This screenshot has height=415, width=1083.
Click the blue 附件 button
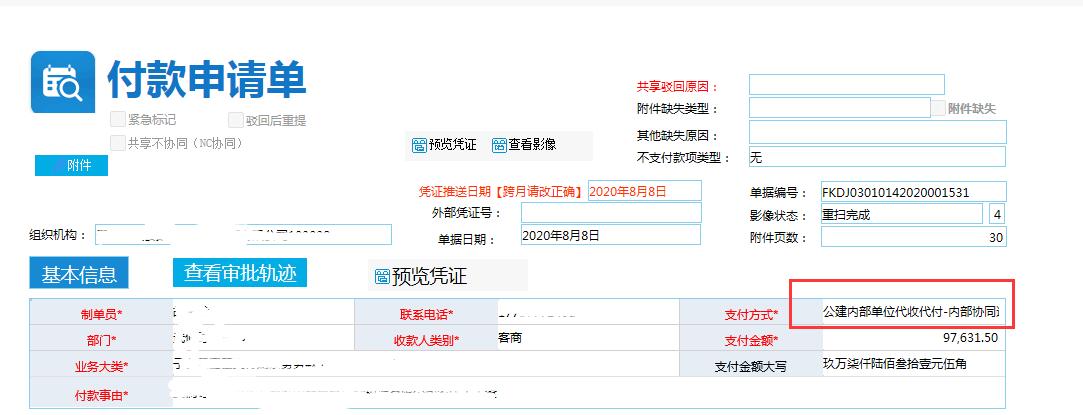pyautogui.click(x=79, y=166)
